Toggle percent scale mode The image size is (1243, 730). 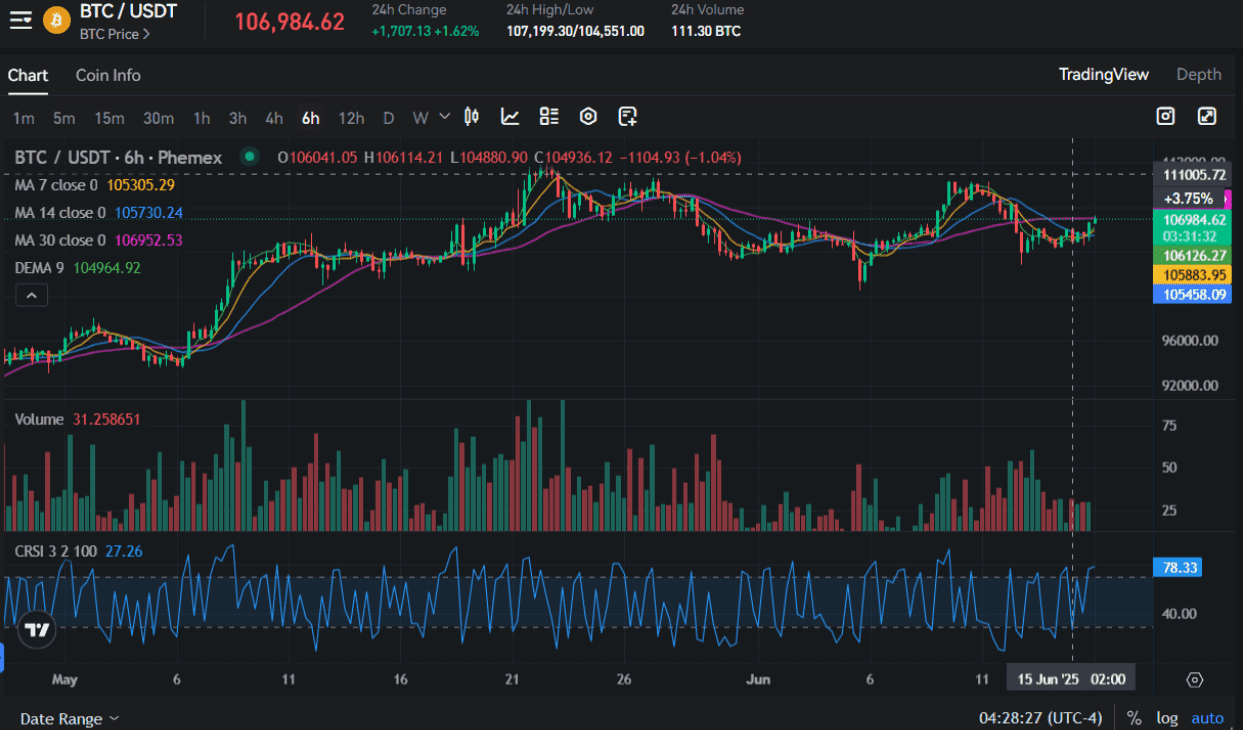1134,718
